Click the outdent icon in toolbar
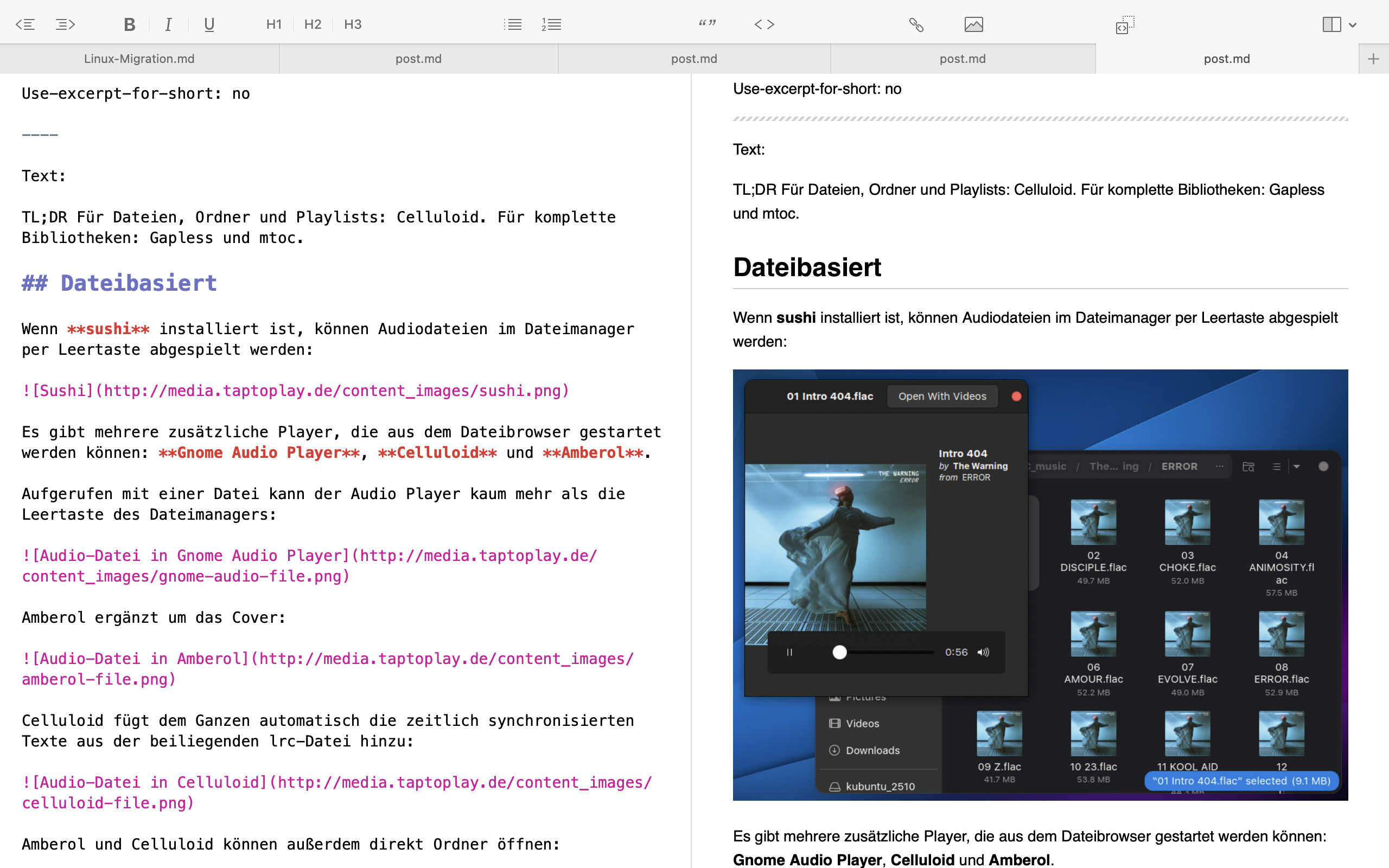This screenshot has width=1389, height=868. [26, 24]
